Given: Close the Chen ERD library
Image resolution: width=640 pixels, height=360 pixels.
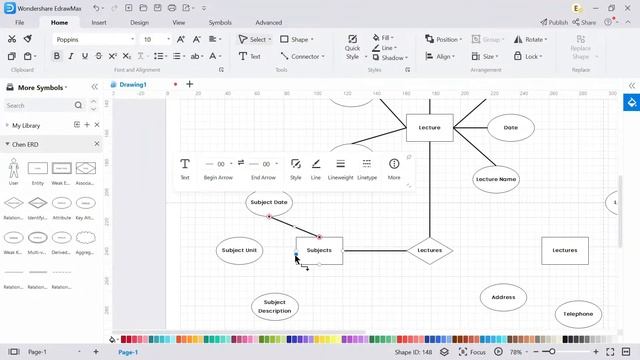Looking at the screenshot, I should pyautogui.click(x=97, y=144).
